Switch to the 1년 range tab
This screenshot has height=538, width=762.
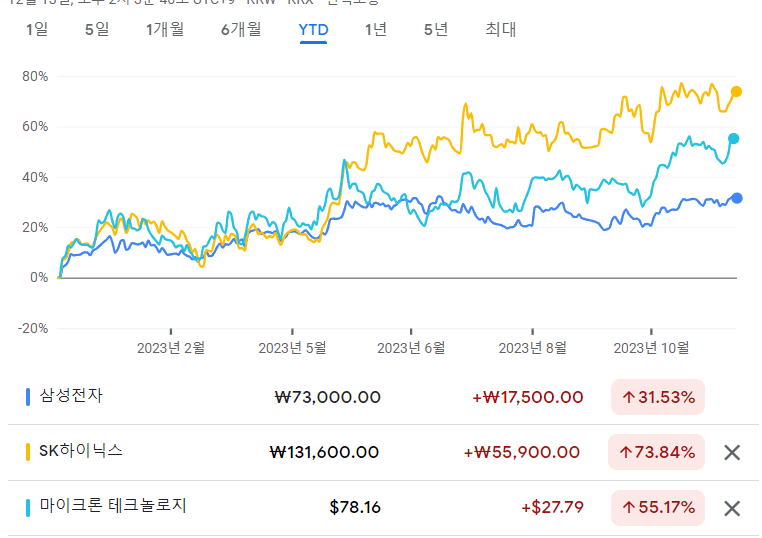point(376,30)
